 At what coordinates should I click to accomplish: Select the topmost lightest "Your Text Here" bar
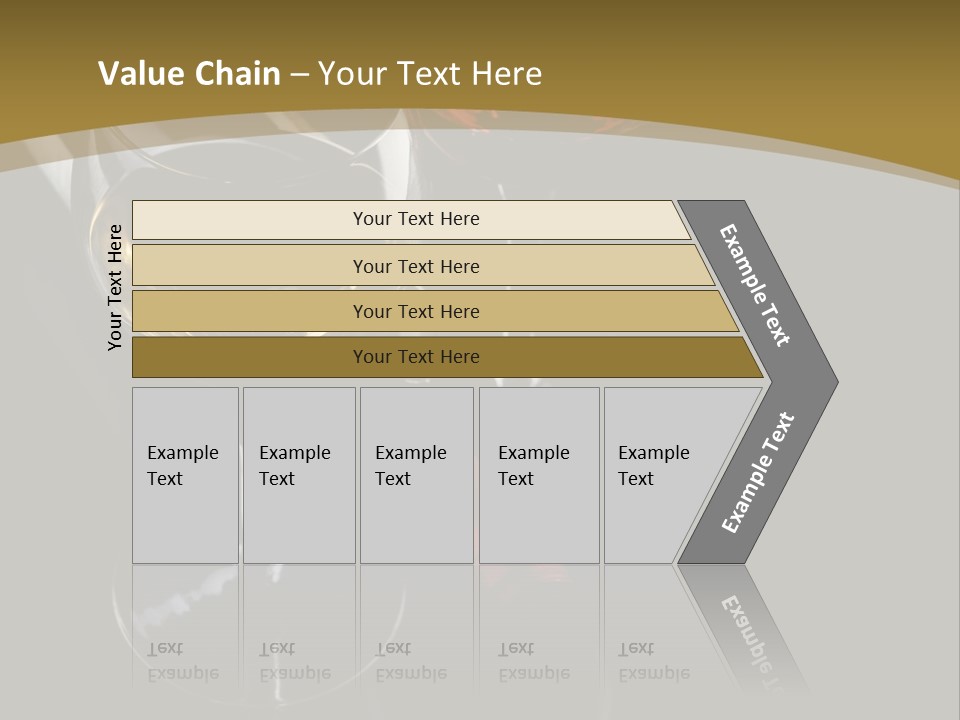click(416, 219)
